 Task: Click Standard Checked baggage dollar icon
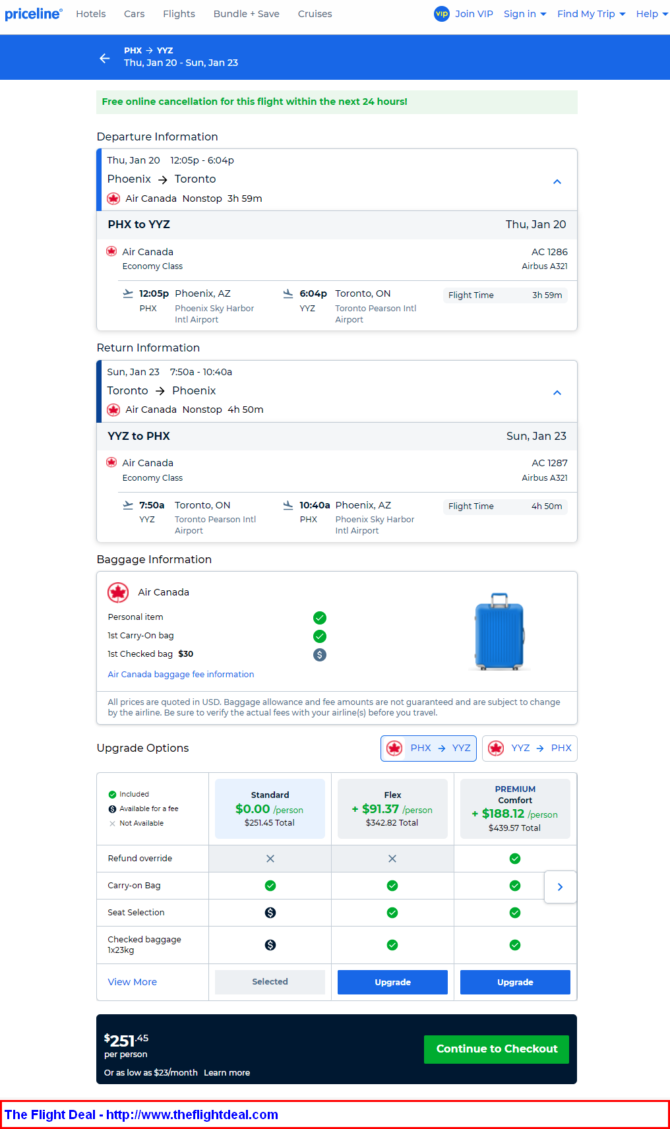pos(270,945)
